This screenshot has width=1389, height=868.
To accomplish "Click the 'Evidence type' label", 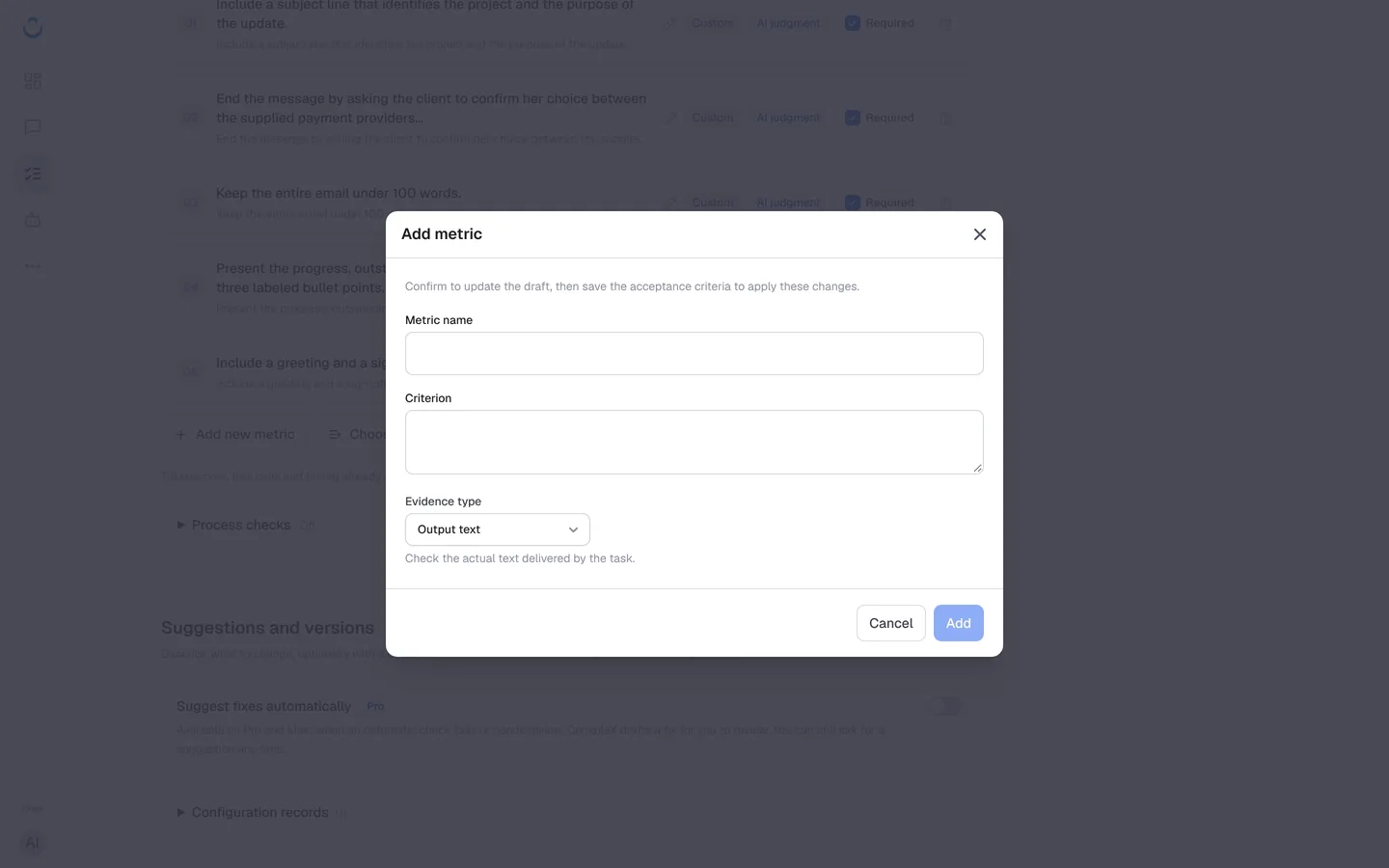I will pyautogui.click(x=443, y=502).
